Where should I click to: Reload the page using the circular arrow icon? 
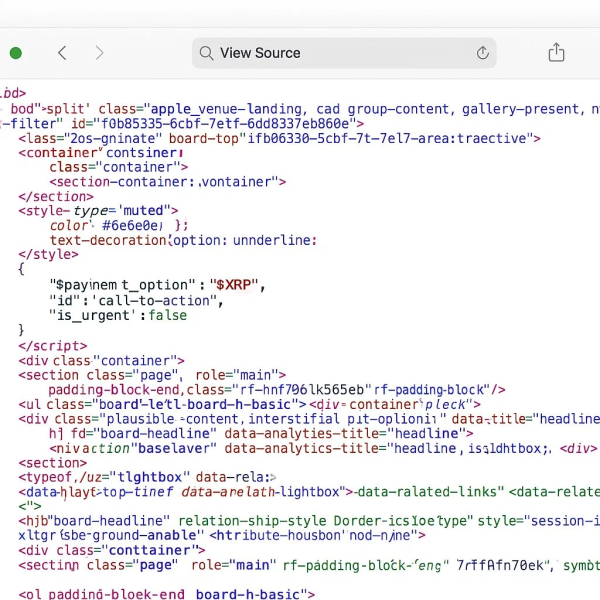click(483, 53)
